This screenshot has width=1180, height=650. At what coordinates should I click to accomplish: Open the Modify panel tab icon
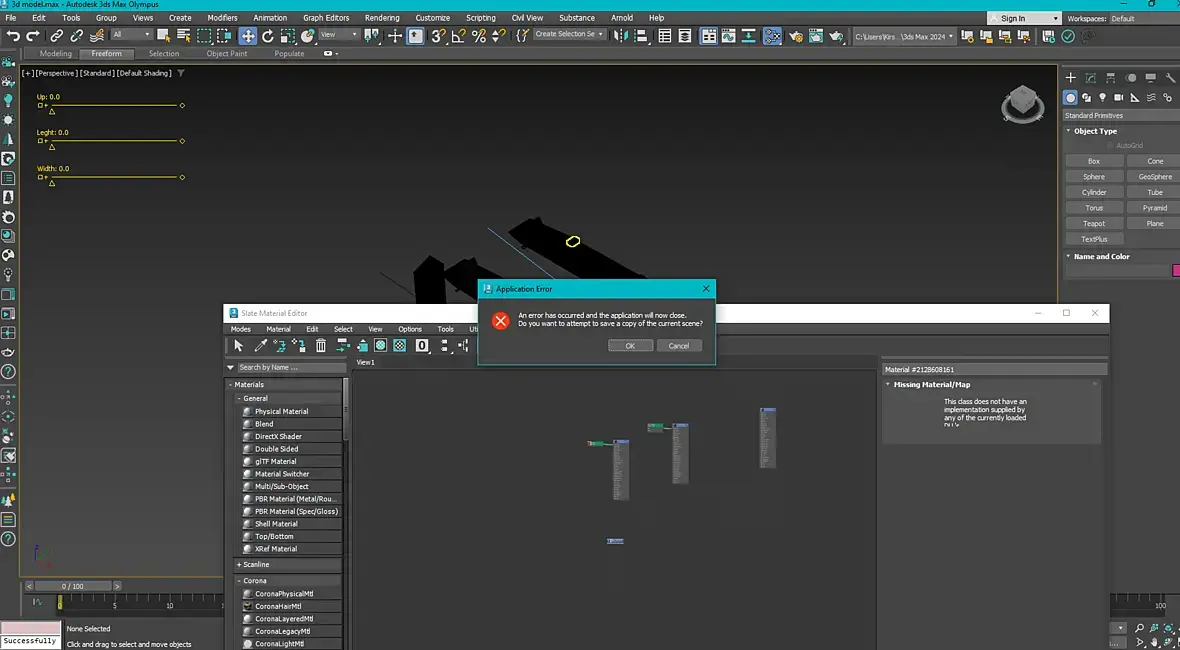coord(1090,78)
